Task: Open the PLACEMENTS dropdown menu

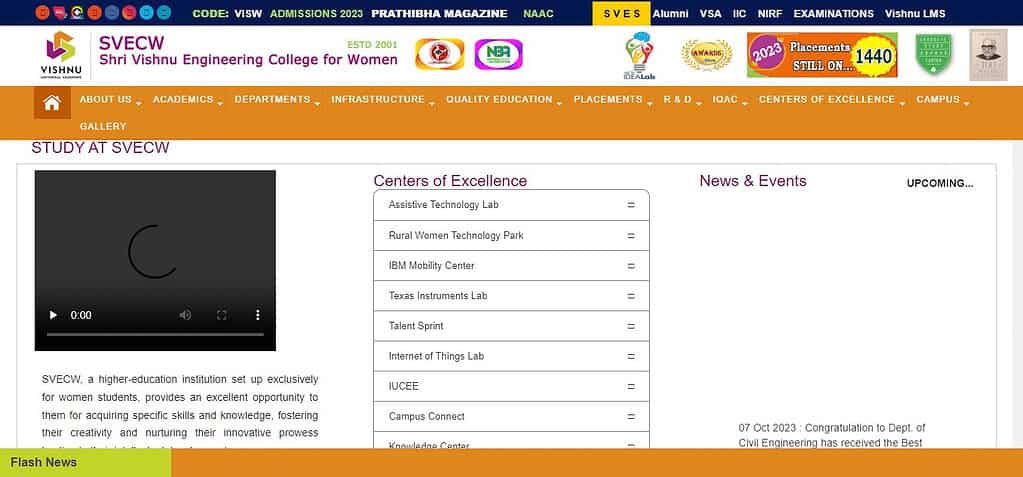Action: click(x=613, y=100)
